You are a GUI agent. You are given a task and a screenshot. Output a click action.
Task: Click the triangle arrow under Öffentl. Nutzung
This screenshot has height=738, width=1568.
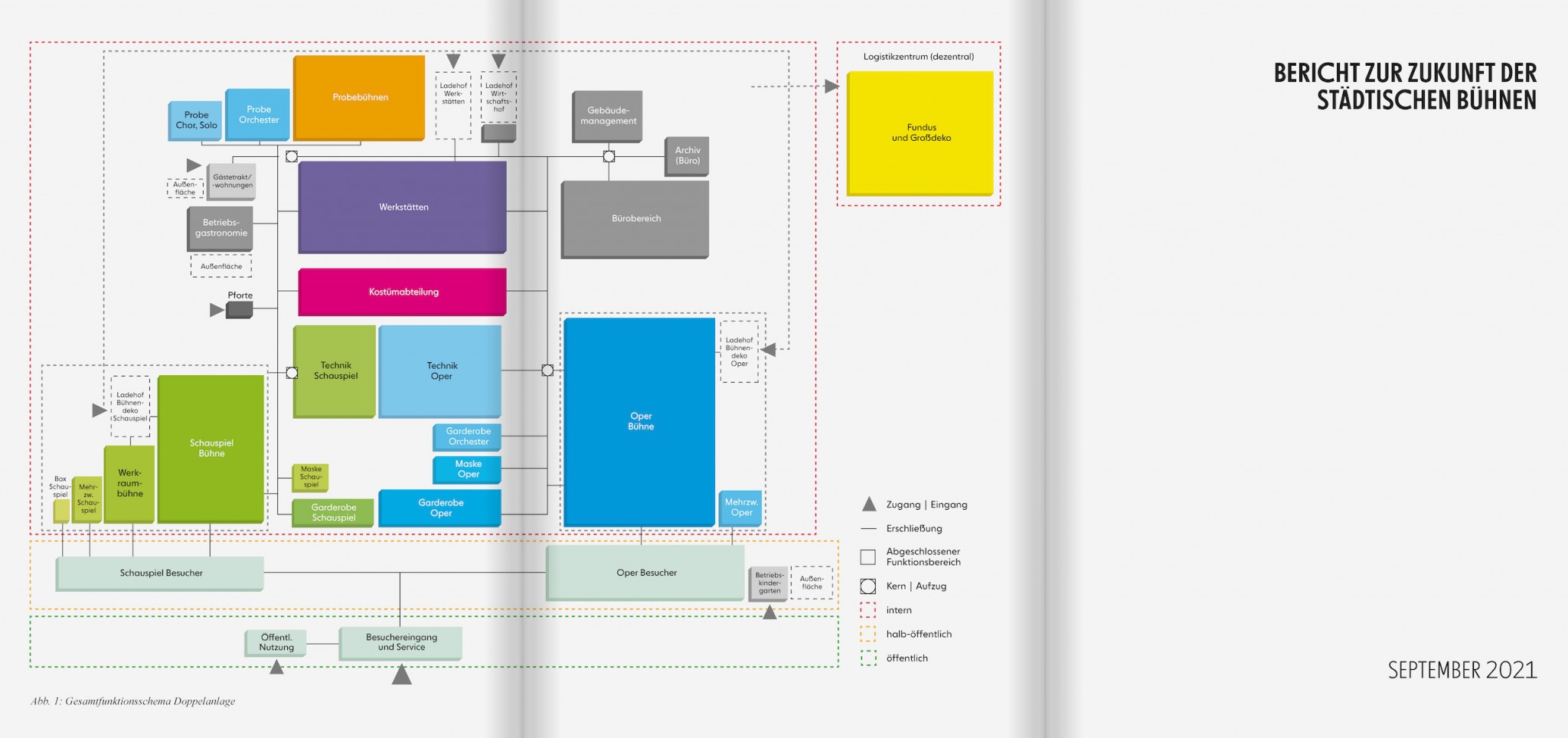[276, 668]
